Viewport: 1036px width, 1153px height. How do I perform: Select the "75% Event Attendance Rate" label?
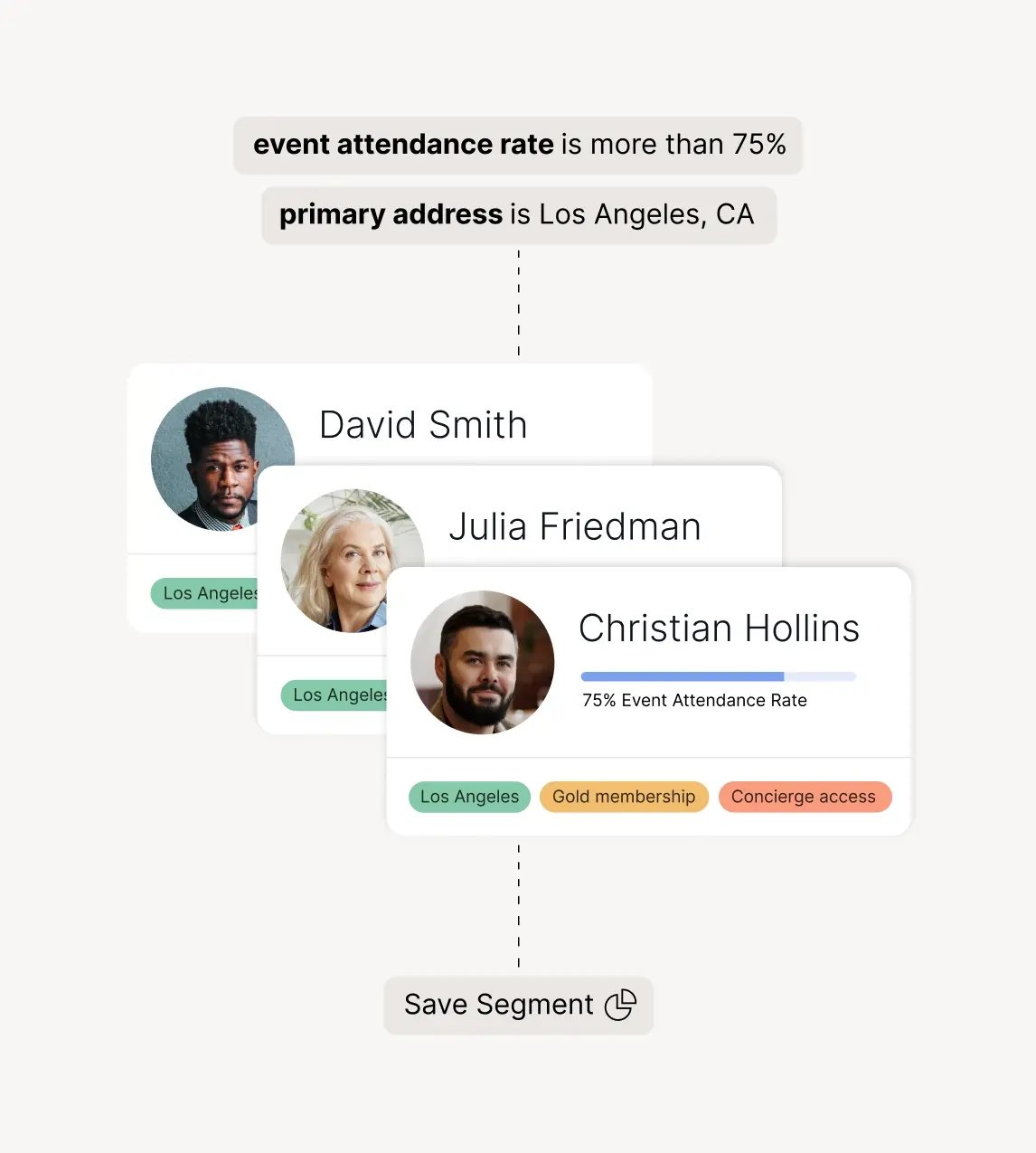[x=694, y=700]
